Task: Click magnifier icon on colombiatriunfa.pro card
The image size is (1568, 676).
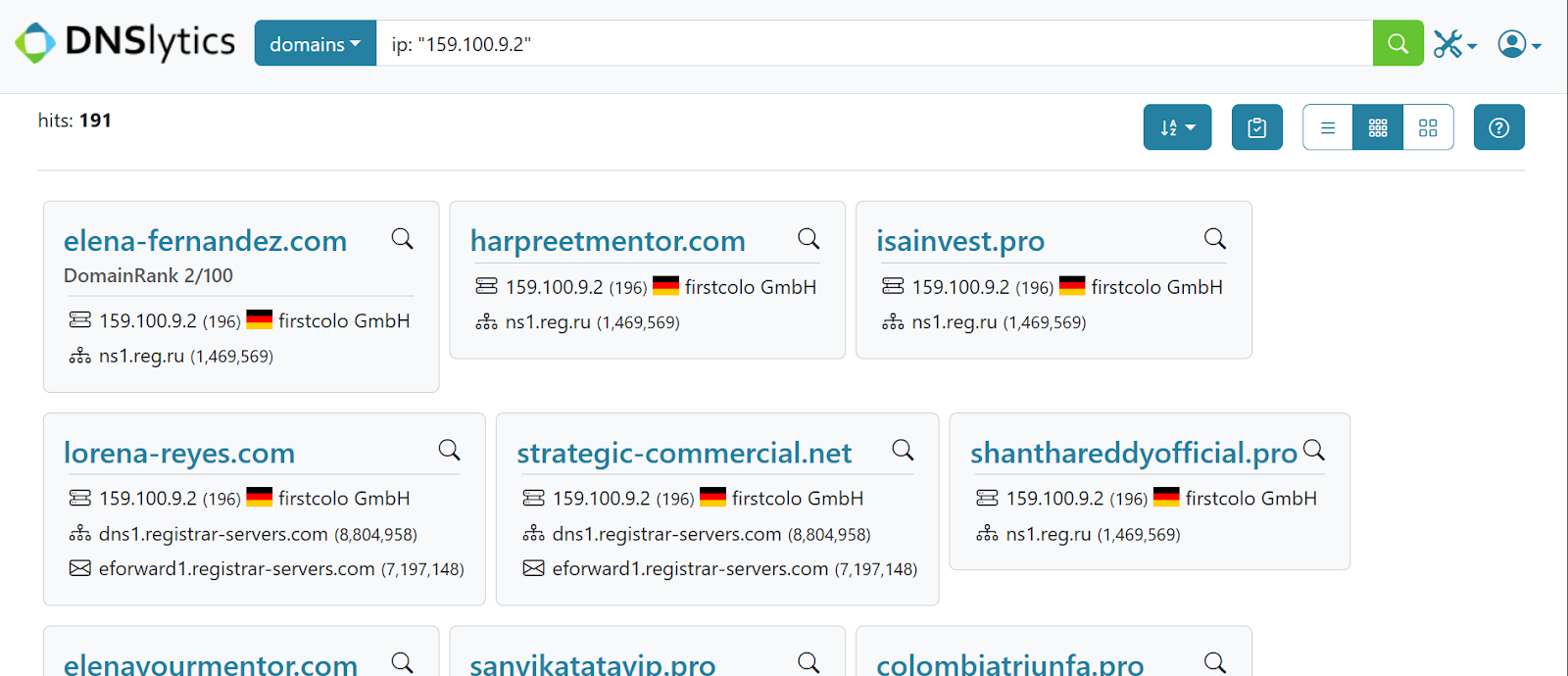Action: pyautogui.click(x=1215, y=662)
